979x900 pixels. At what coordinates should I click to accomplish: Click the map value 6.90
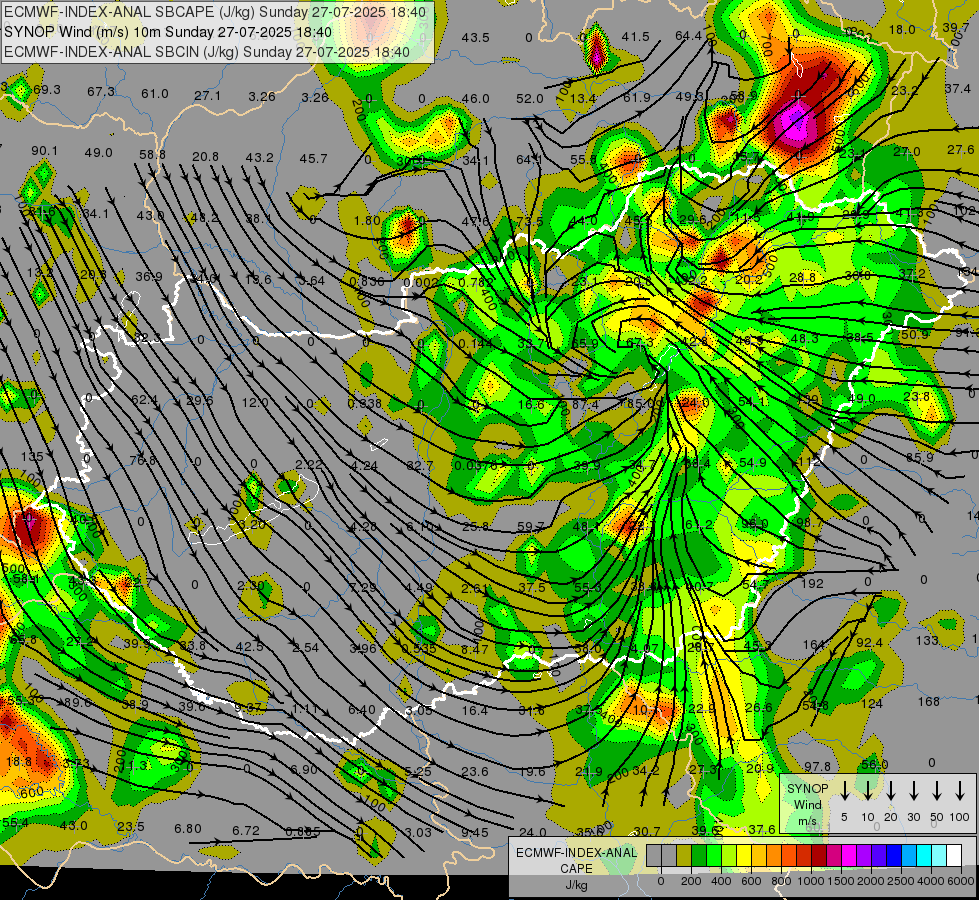pyautogui.click(x=304, y=769)
